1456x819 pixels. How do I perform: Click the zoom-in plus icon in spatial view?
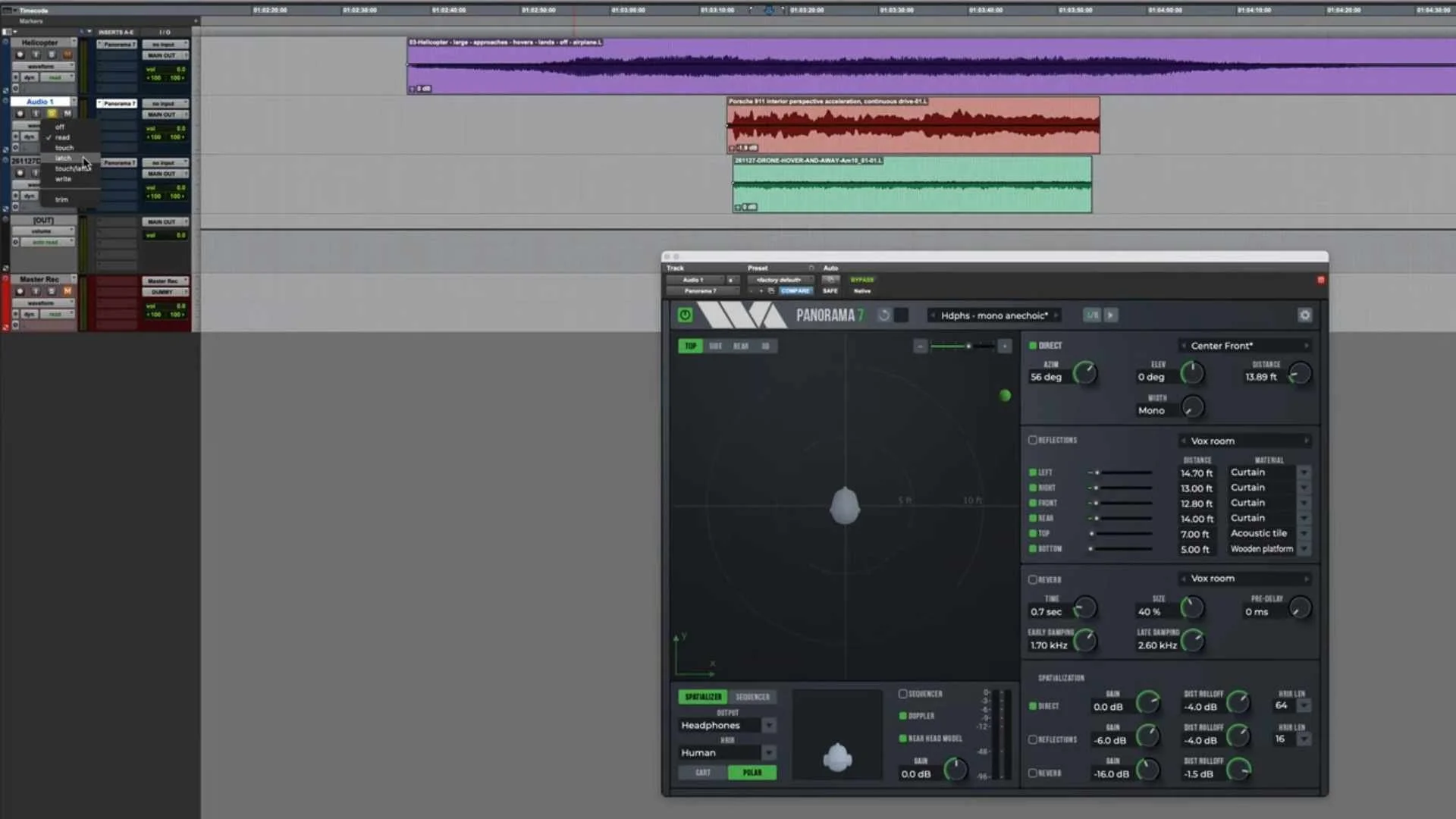[1004, 346]
